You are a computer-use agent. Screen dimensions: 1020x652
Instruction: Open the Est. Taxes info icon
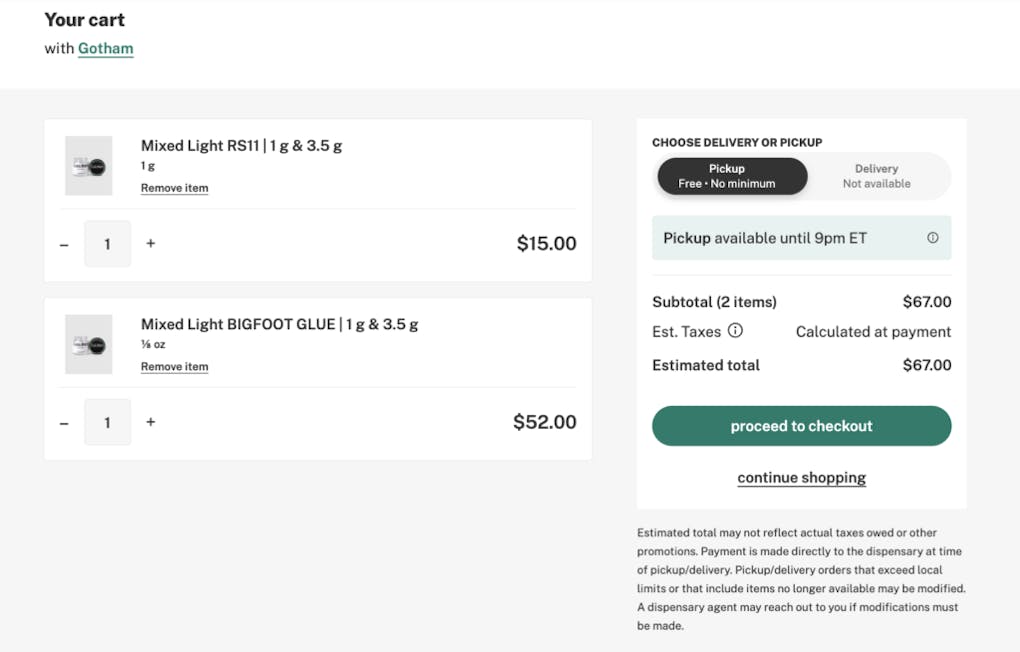click(x=735, y=331)
